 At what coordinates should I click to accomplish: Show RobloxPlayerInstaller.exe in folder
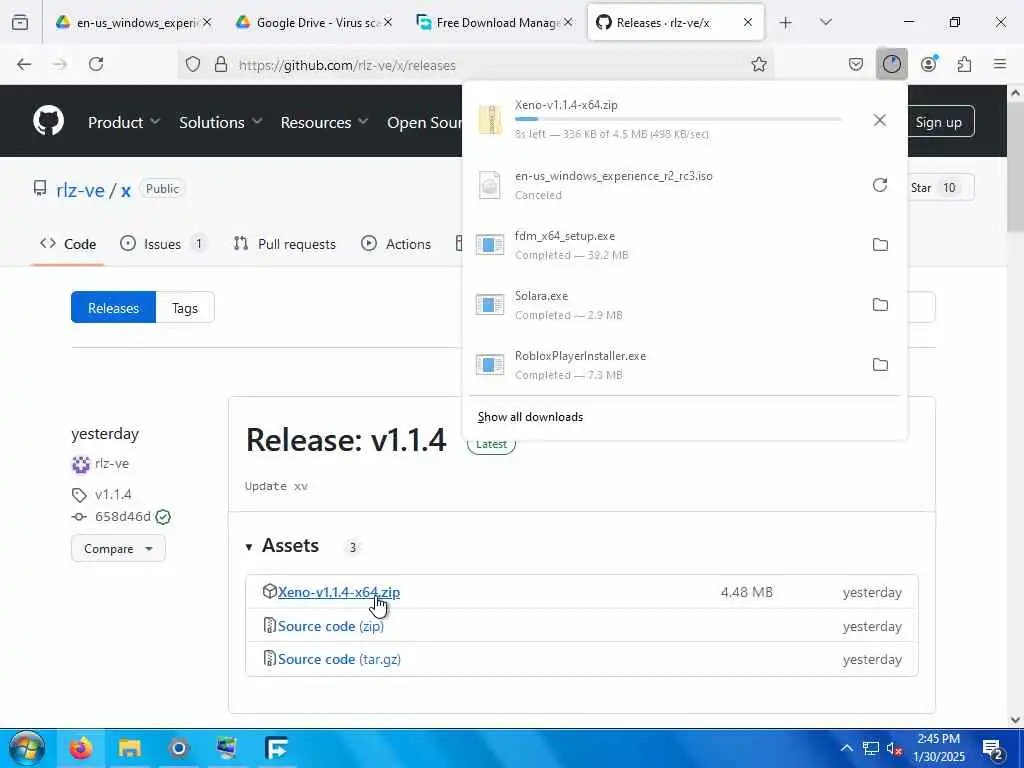[x=880, y=365]
